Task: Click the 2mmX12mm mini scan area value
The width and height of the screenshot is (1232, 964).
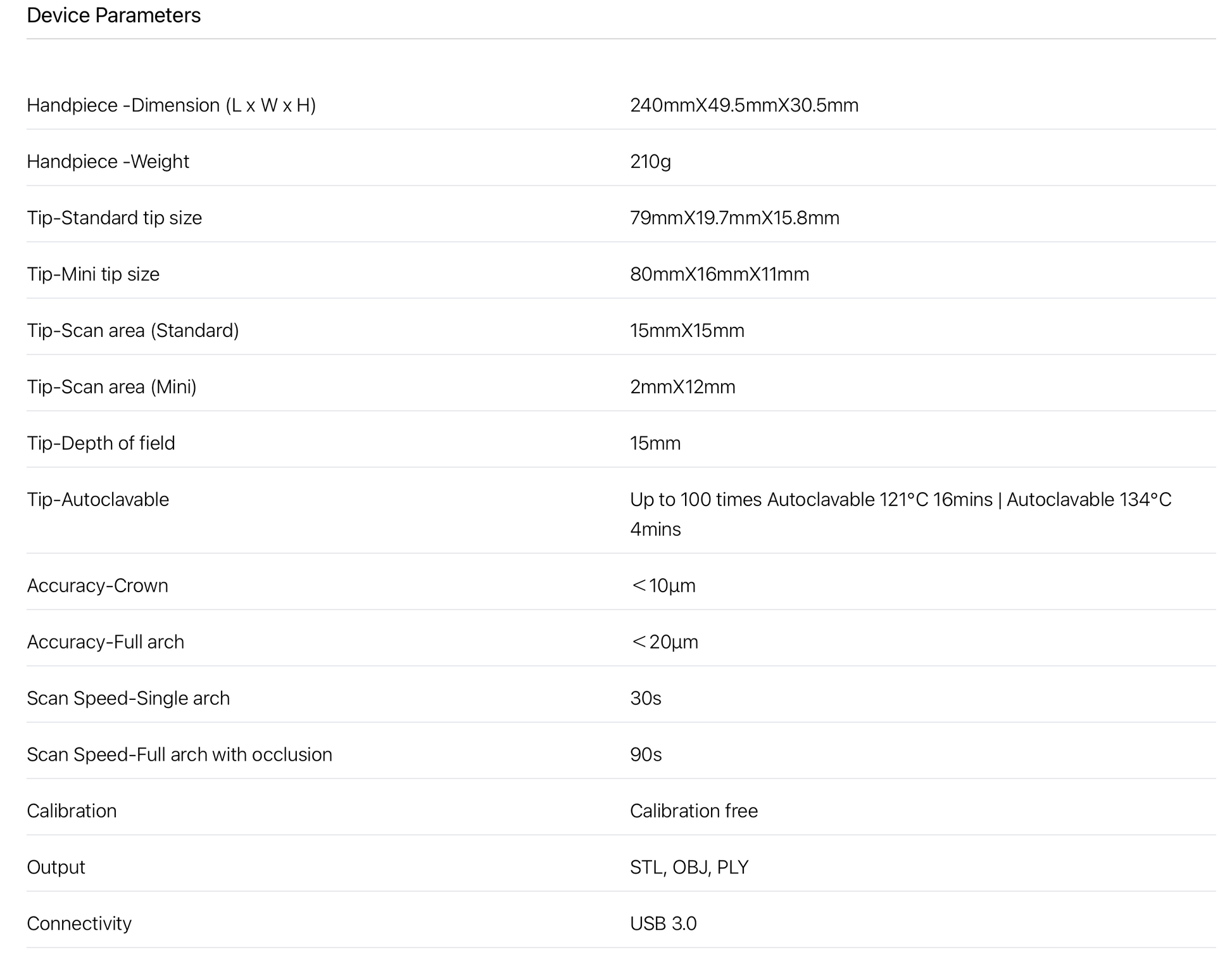Action: [682, 387]
